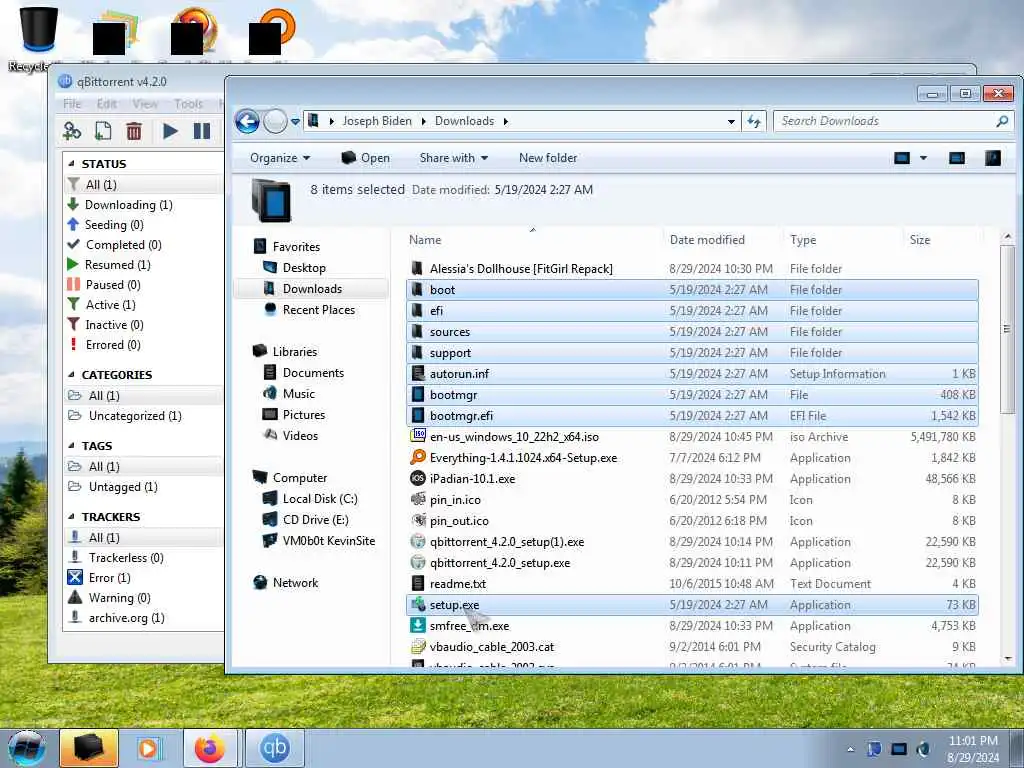Open the Organize dropdown menu
The height and width of the screenshot is (768, 1024).
(x=280, y=158)
